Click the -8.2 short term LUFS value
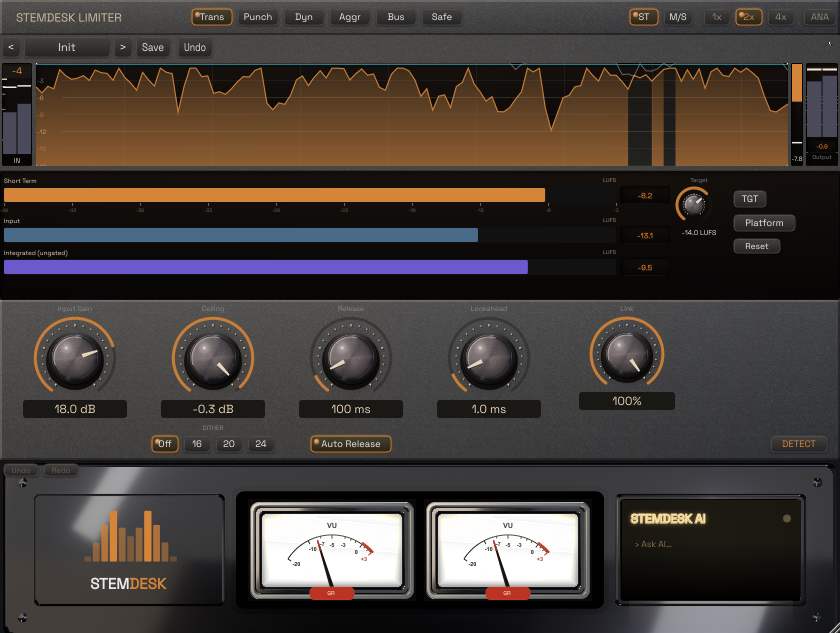 click(x=645, y=195)
